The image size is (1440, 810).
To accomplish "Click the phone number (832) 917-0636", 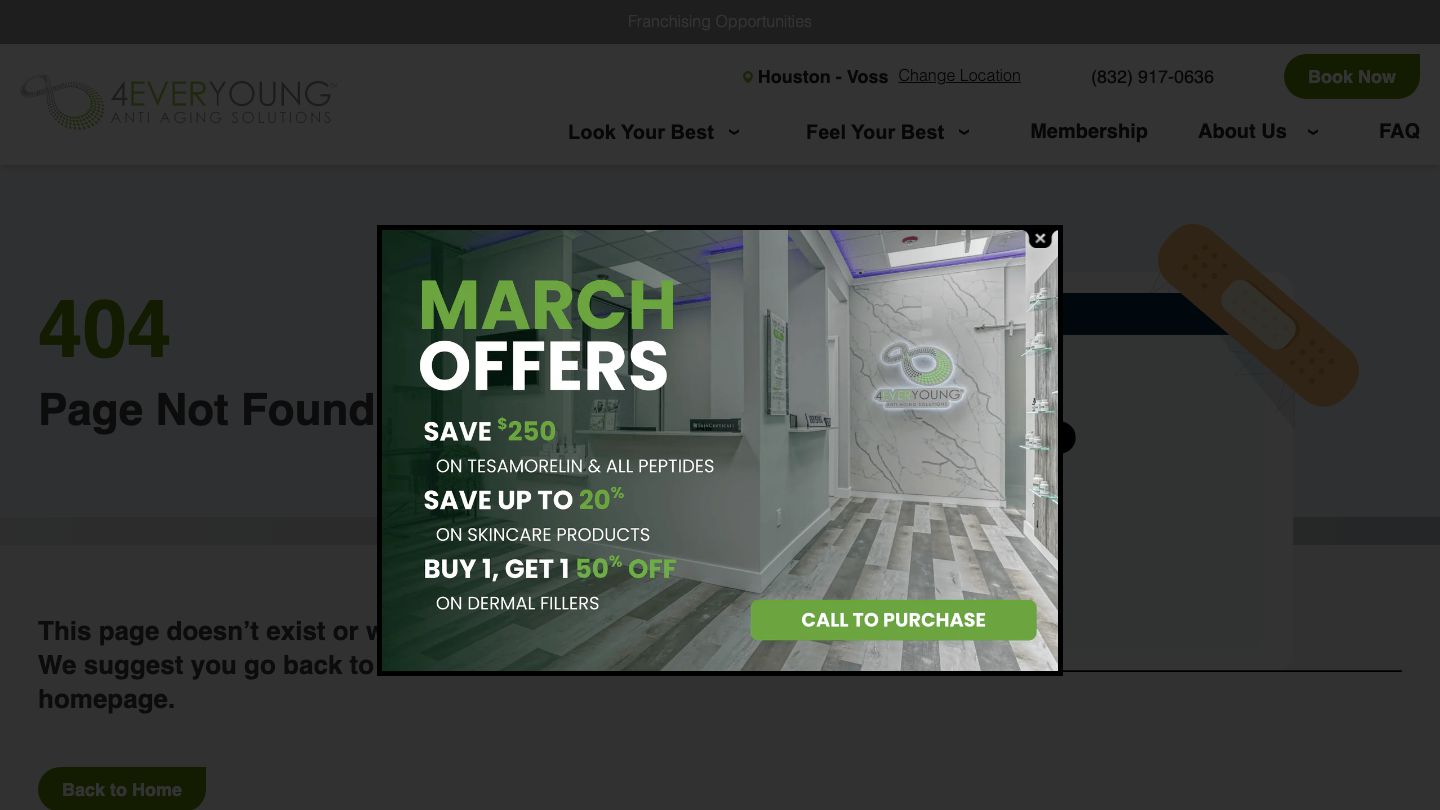I will 1152,77.
